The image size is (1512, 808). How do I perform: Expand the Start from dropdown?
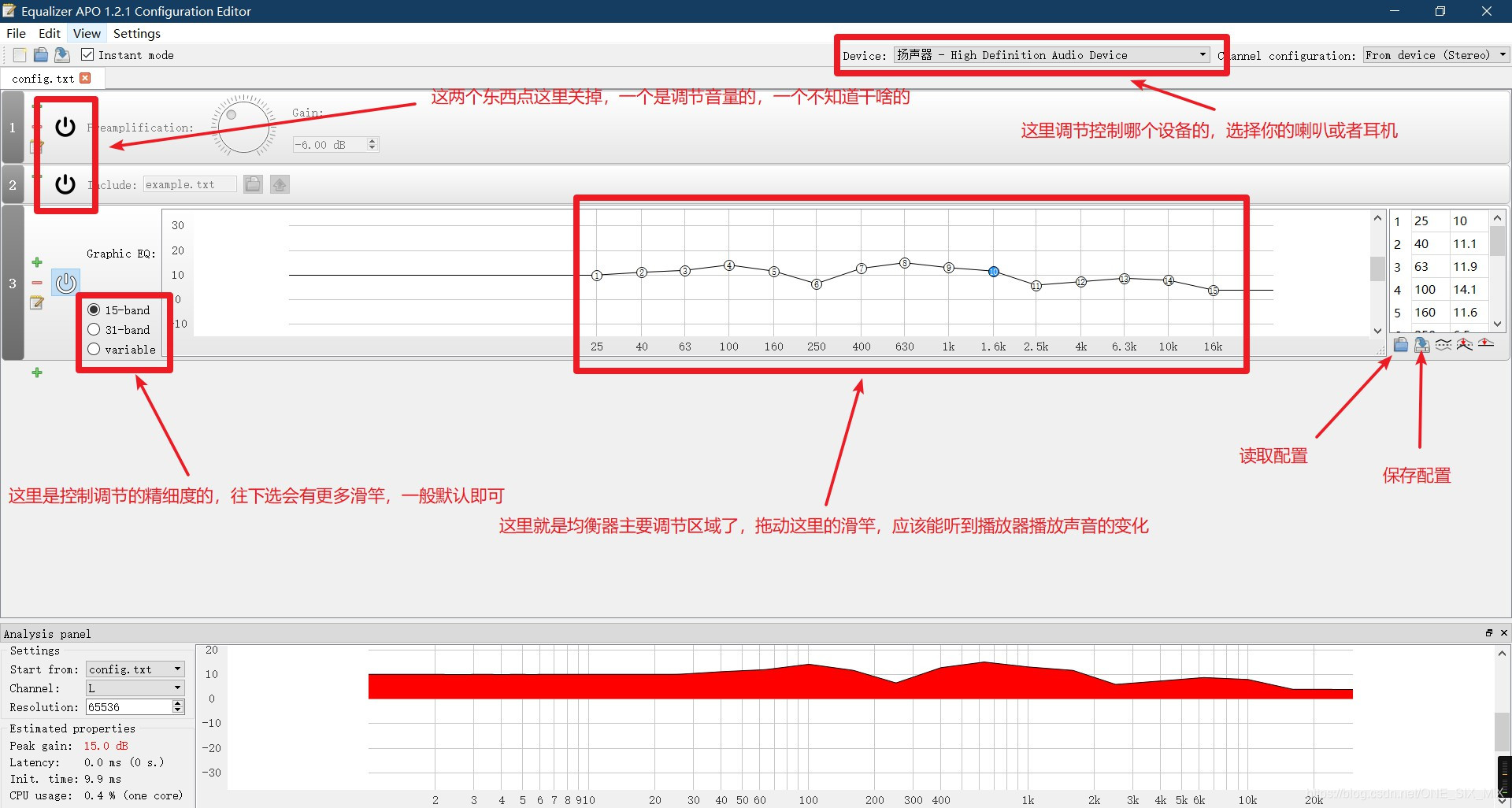(x=135, y=669)
